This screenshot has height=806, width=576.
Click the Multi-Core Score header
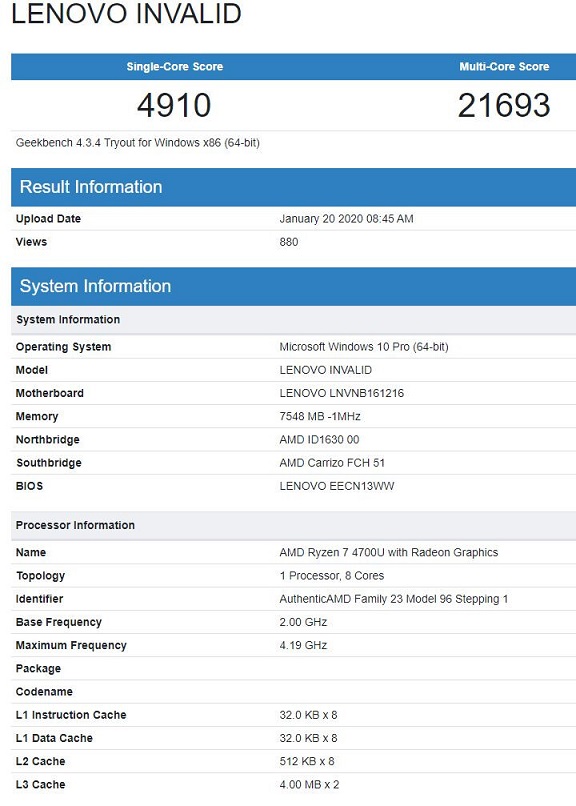[504, 66]
